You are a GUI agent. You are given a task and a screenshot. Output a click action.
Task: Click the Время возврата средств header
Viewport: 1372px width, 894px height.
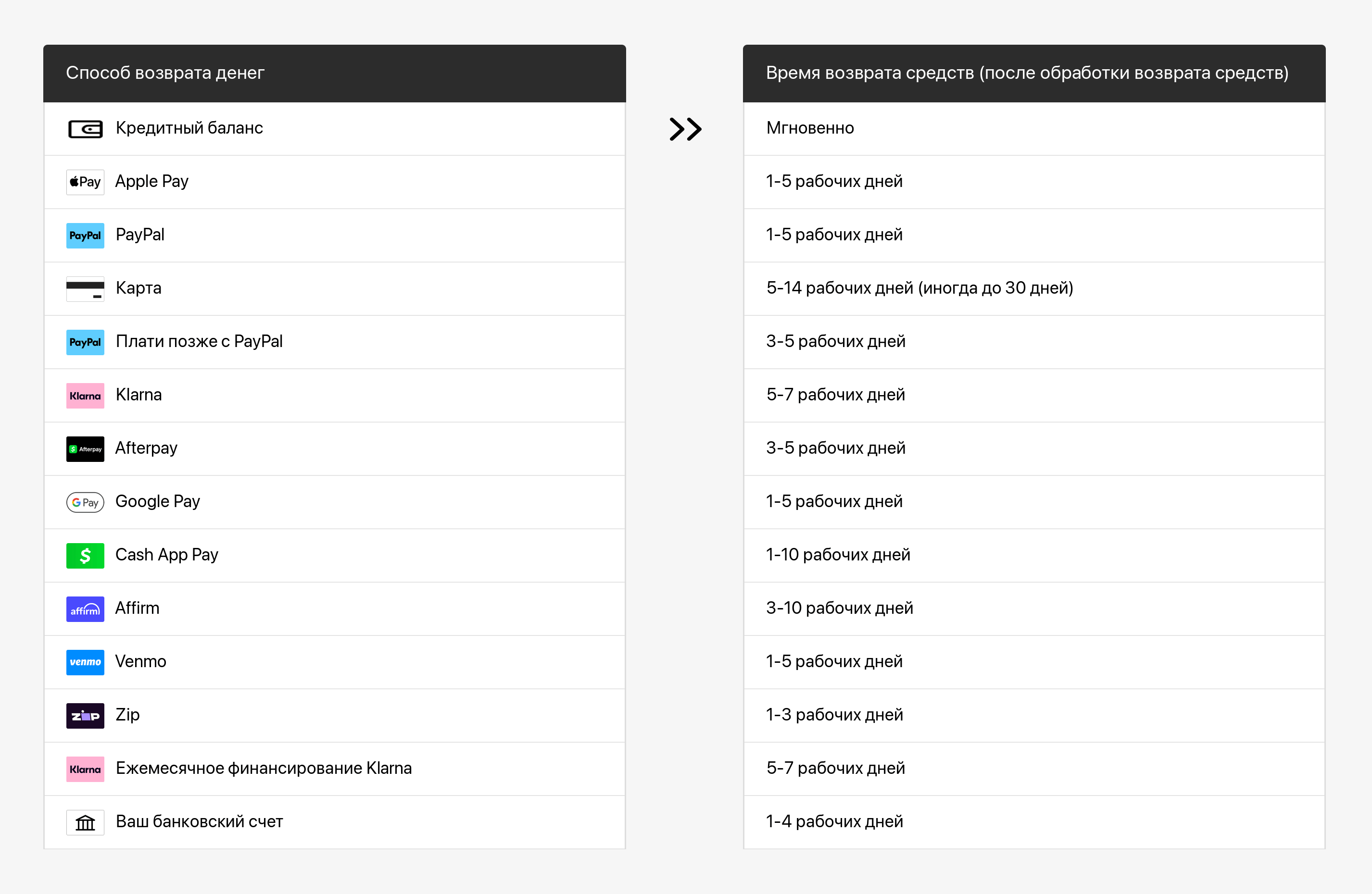pyautogui.click(x=1026, y=73)
